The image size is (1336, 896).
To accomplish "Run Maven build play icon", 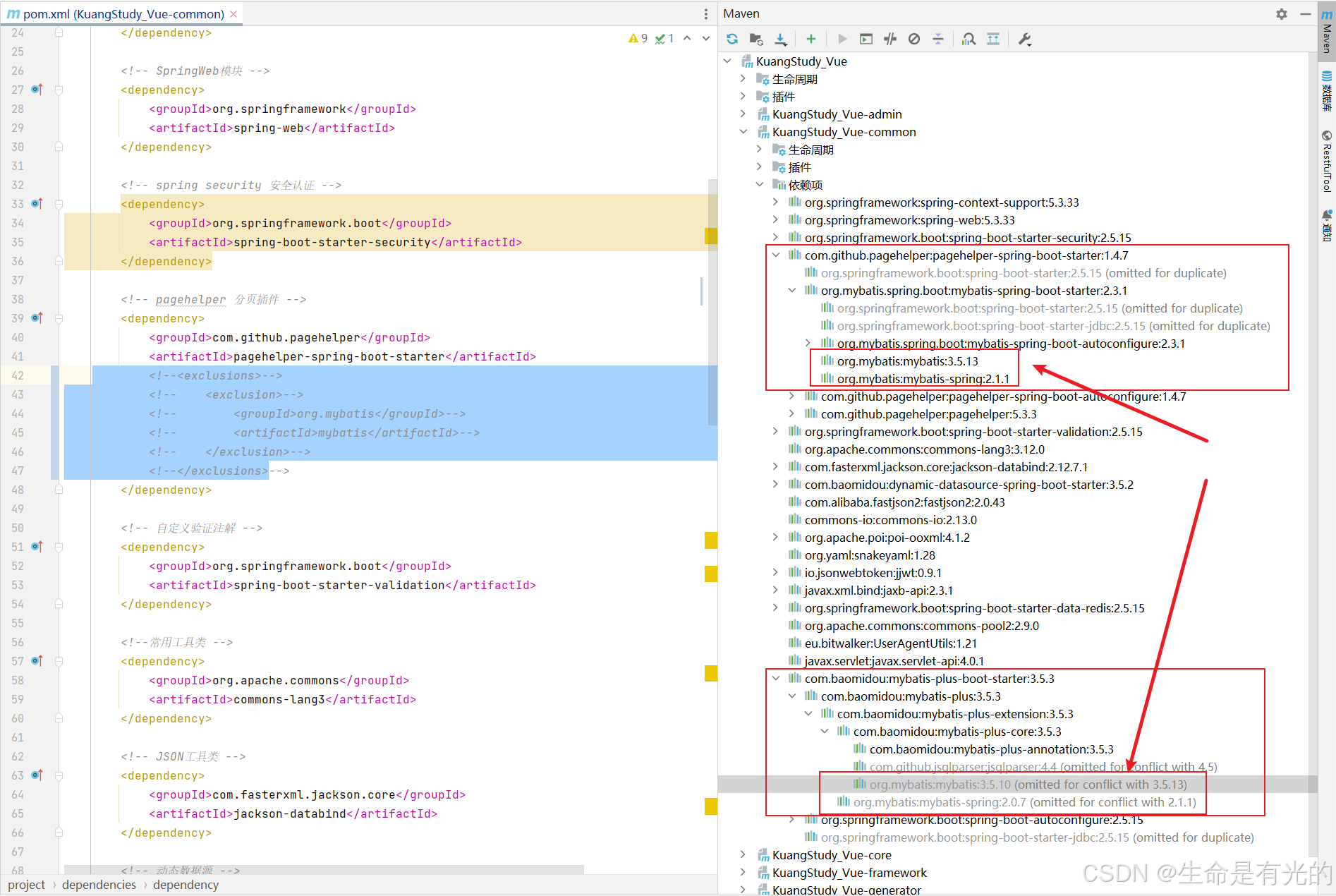I will [842, 39].
